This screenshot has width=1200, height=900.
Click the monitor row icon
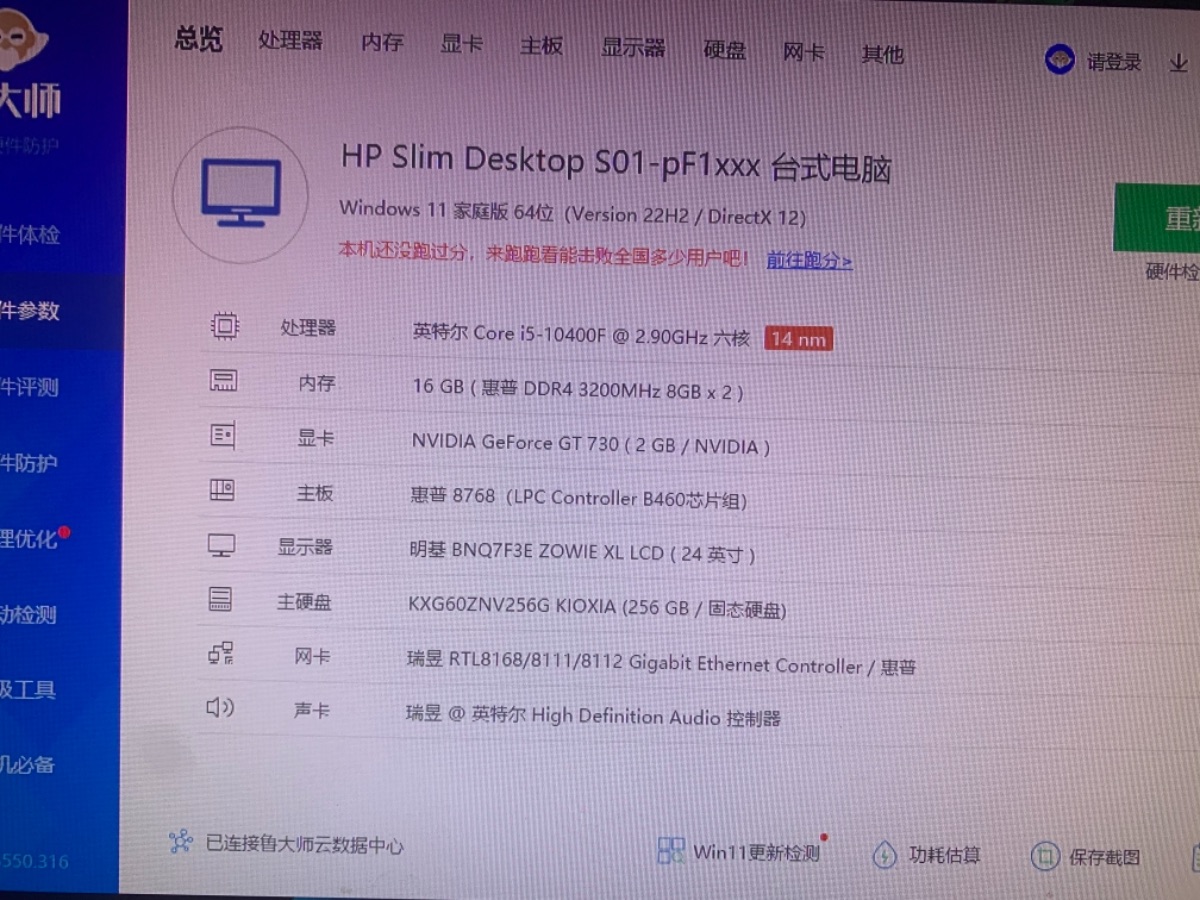(x=221, y=545)
